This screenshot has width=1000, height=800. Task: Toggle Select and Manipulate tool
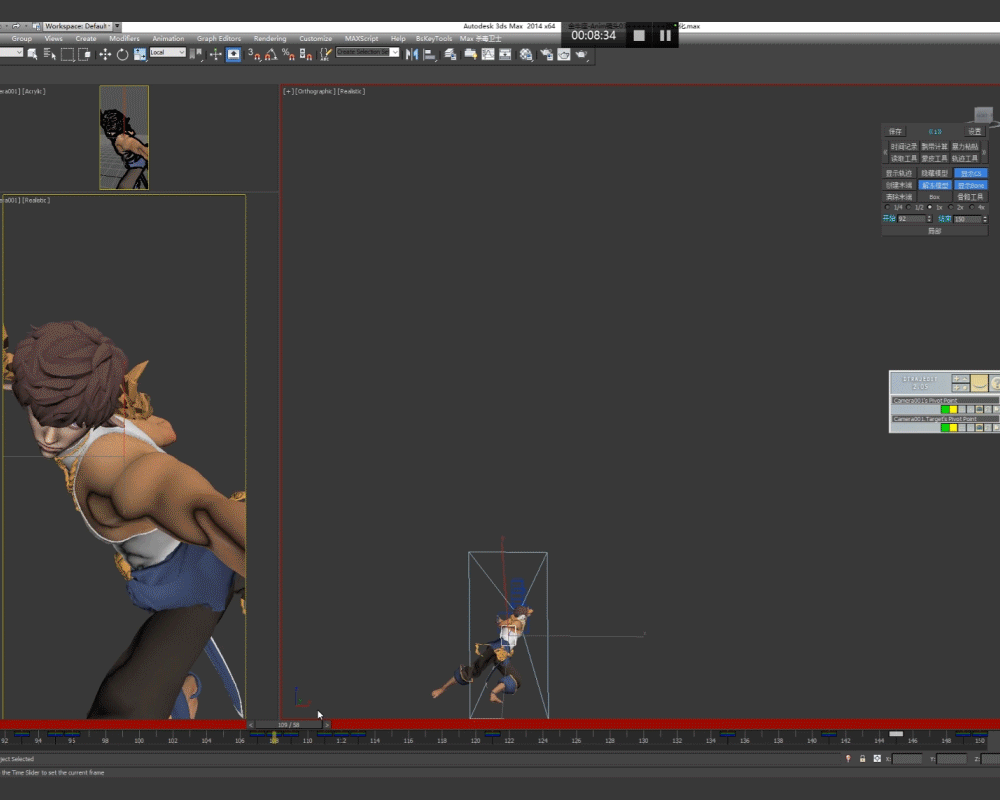pos(216,54)
